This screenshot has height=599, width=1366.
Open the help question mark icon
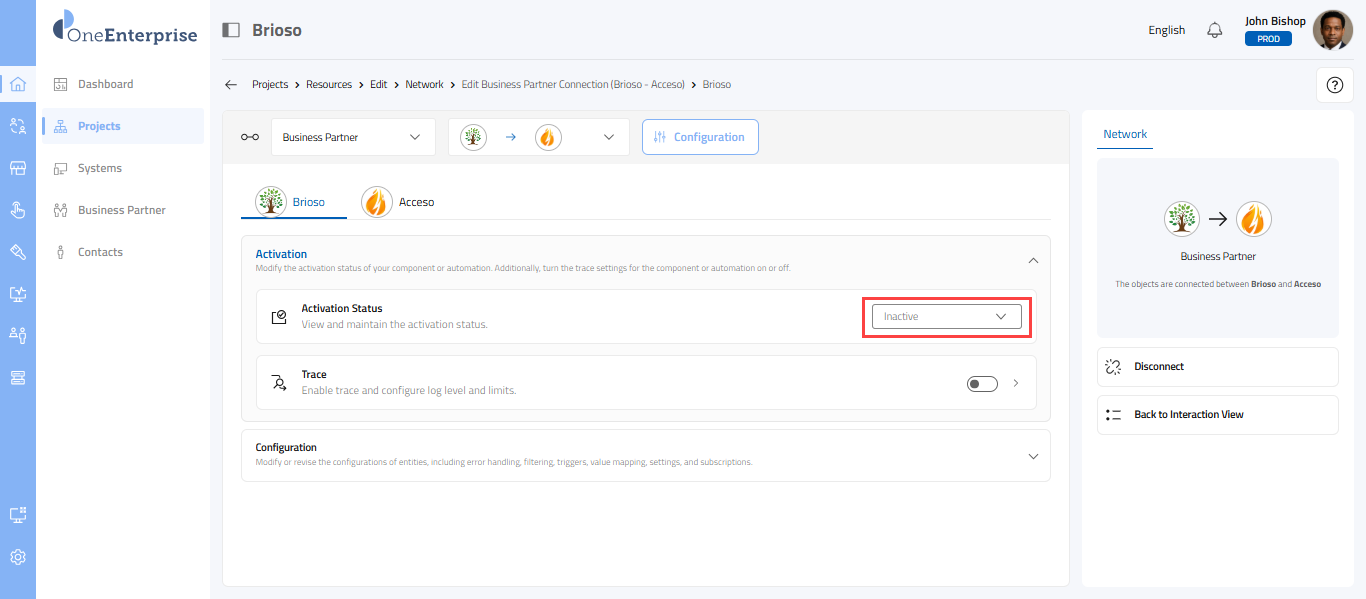click(x=1334, y=85)
